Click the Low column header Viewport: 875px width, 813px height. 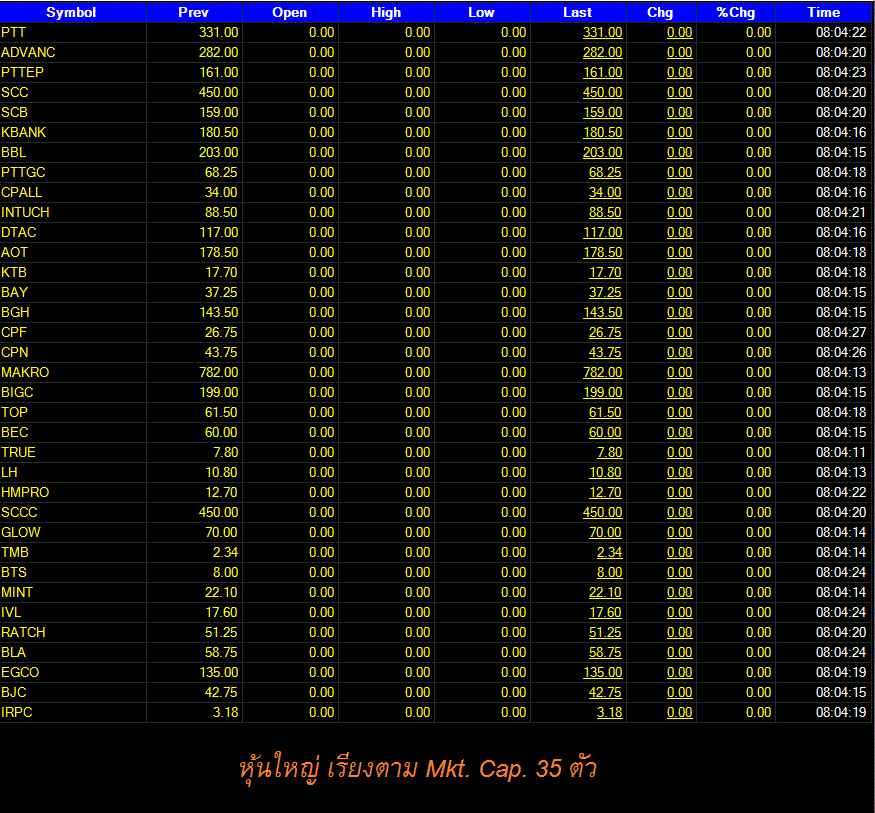point(482,12)
